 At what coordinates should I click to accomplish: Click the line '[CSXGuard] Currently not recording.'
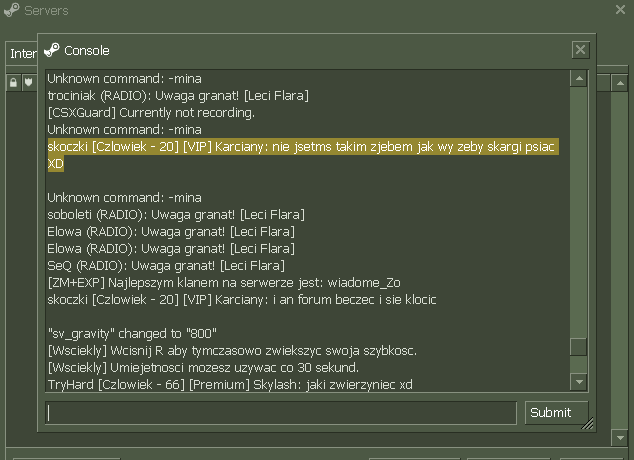tap(151, 113)
